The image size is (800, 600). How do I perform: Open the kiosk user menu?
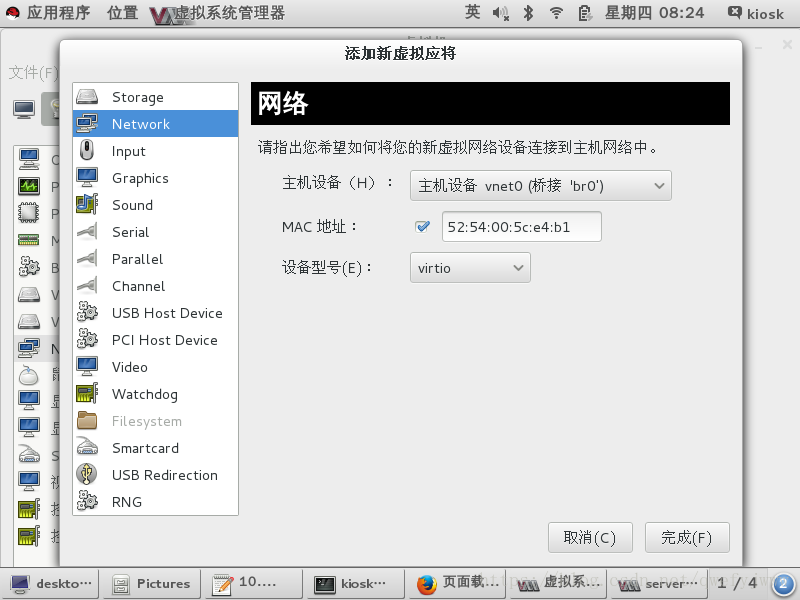pos(756,13)
